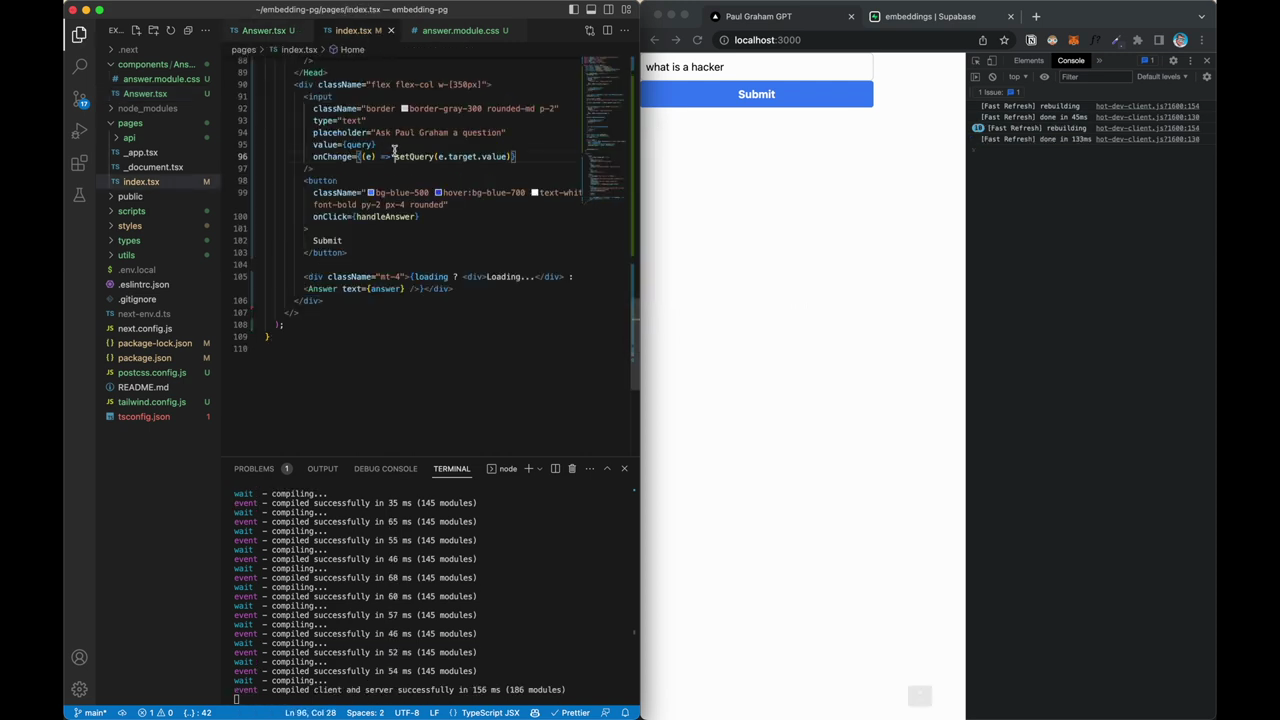Toggle primary sidebar layout in title bar

(x=574, y=10)
